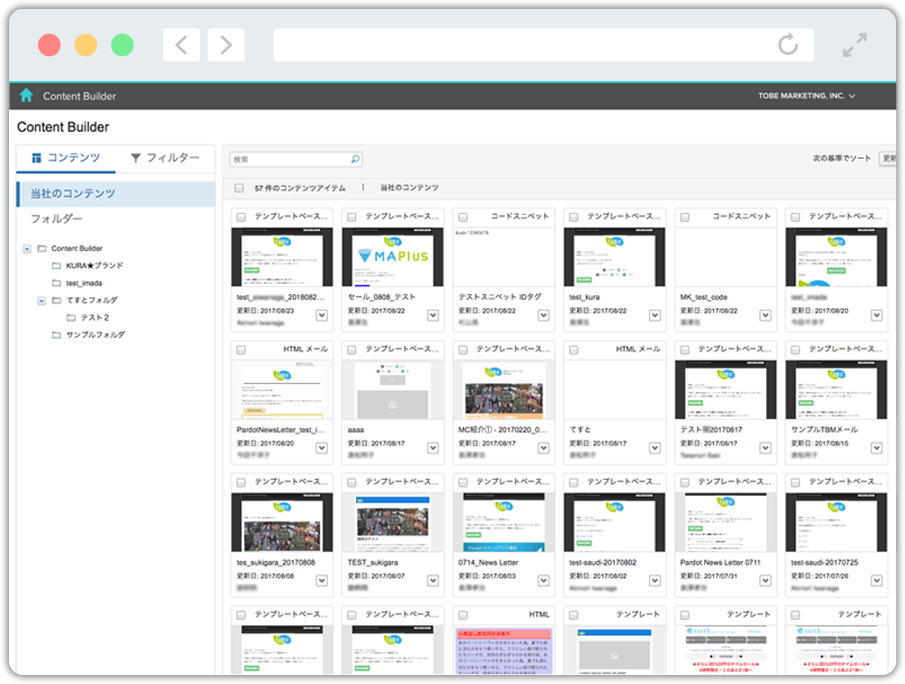
Task: Click the Content Builder home icon
Action: coord(26,95)
